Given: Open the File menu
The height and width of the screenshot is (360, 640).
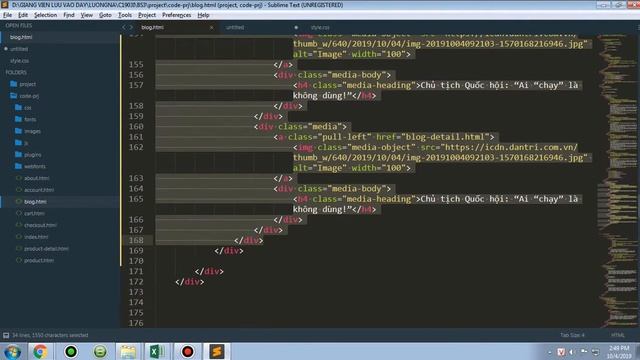Looking at the screenshot, I should 7,15.
